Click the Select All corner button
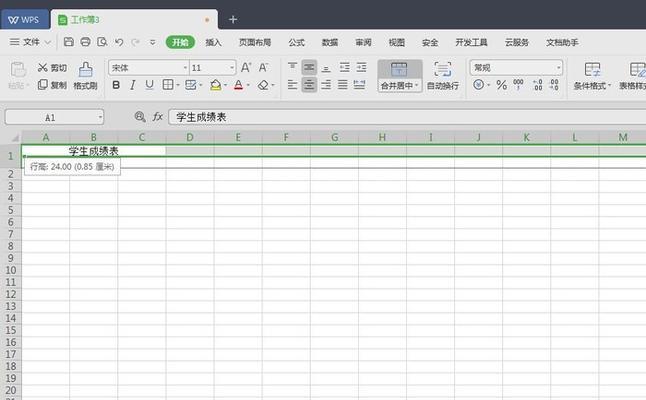The height and width of the screenshot is (400, 646). (x=13, y=138)
